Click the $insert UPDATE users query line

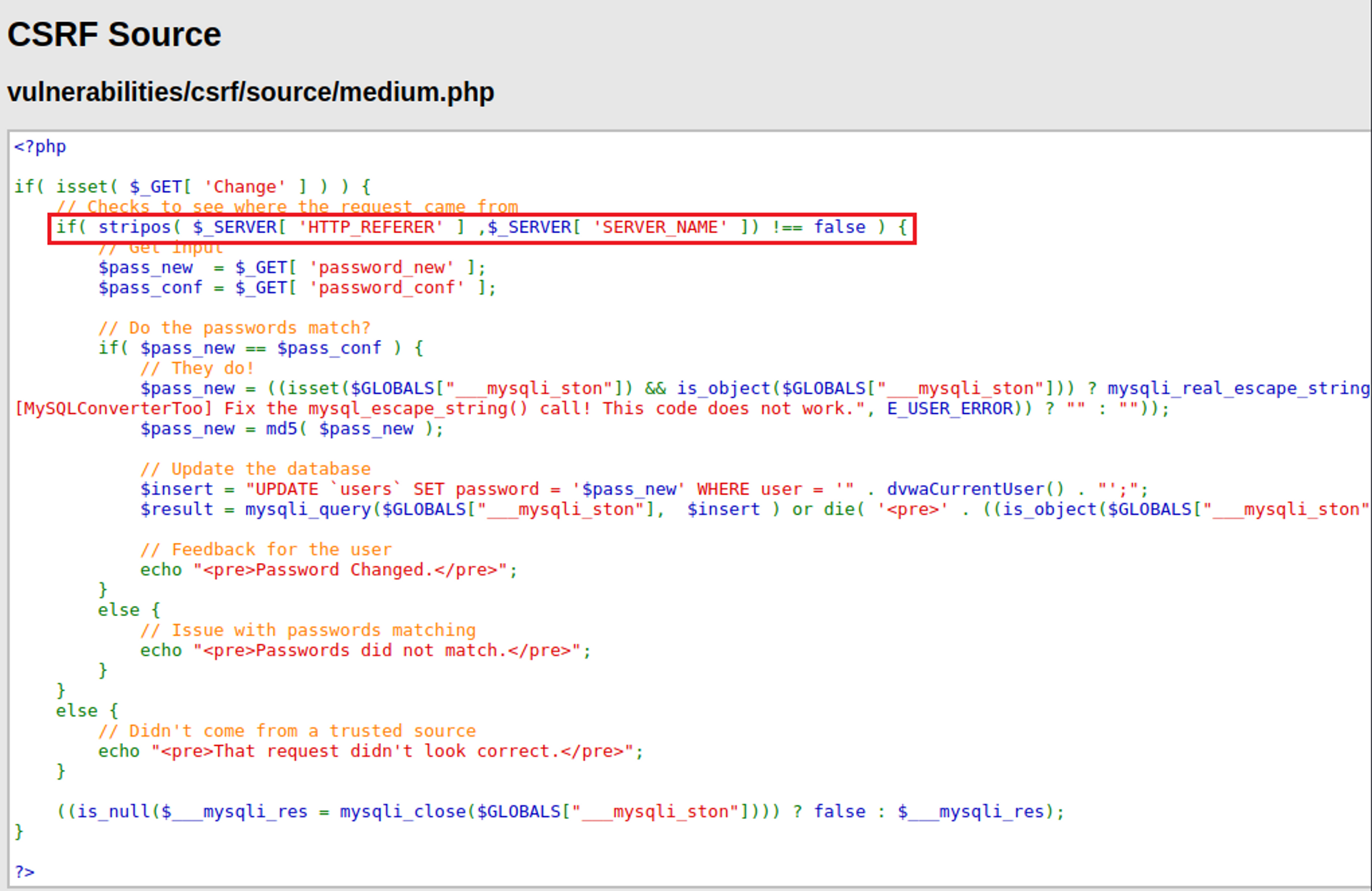[x=643, y=489]
